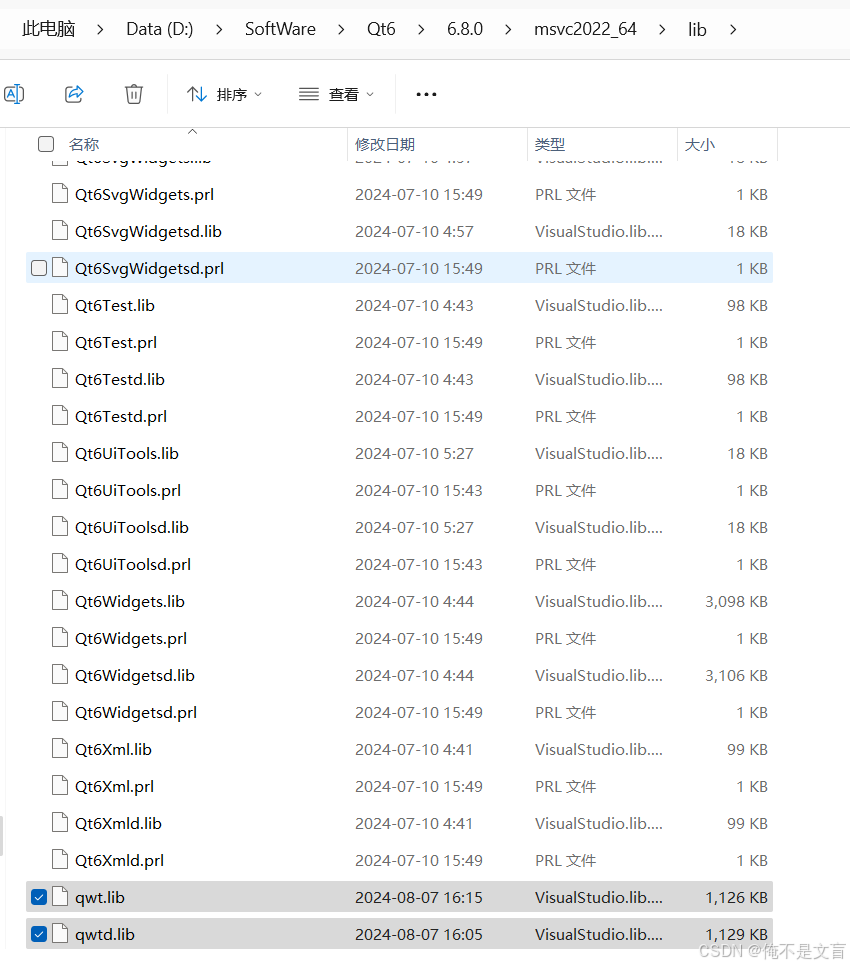Click the file icon of Qt6Widgetsd.prl

tap(60, 712)
